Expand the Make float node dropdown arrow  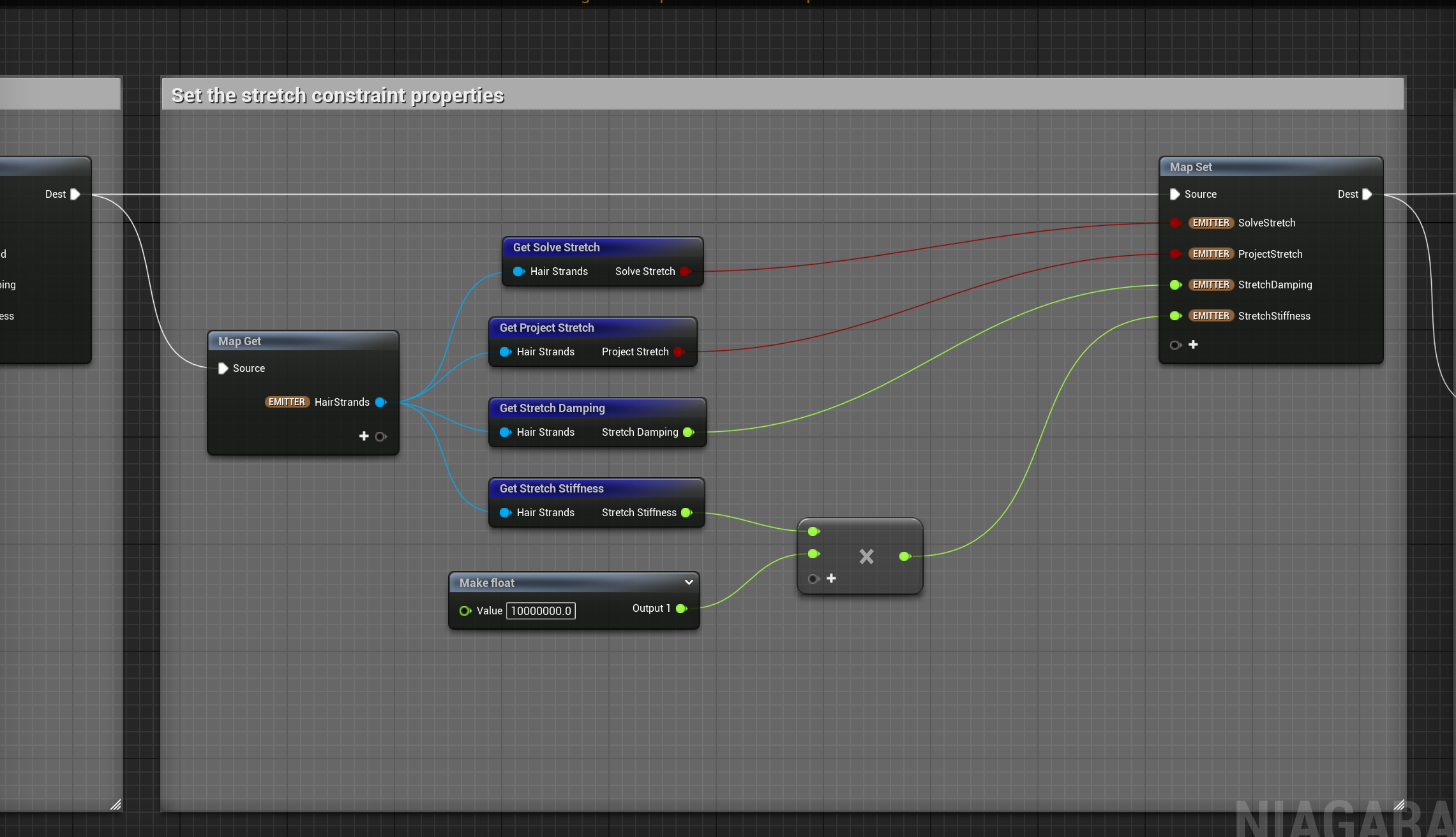click(x=689, y=582)
